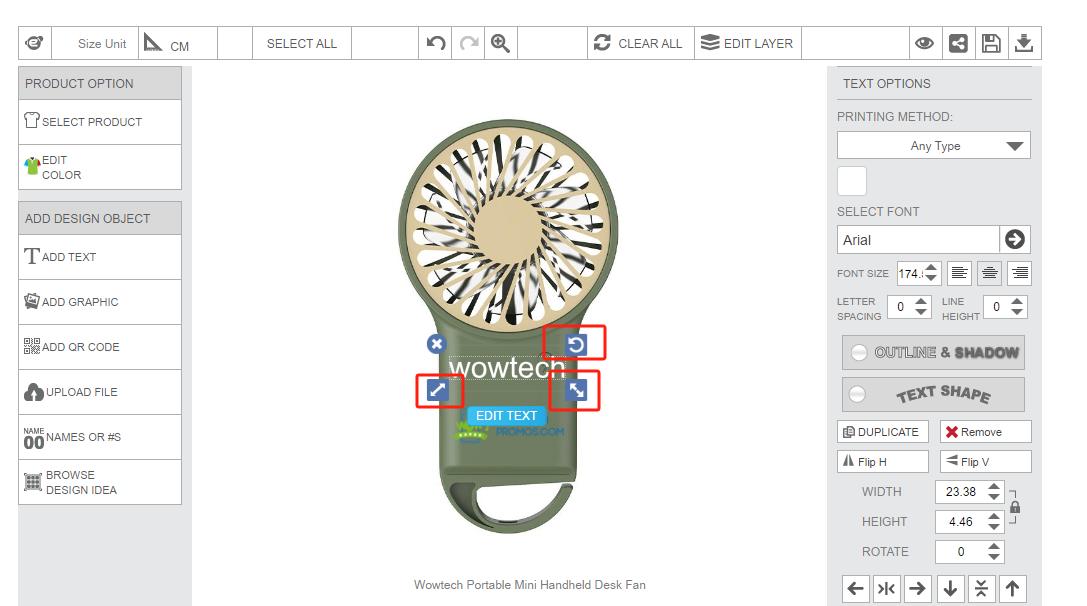Click the rotate handle on the text box

pyautogui.click(x=576, y=345)
